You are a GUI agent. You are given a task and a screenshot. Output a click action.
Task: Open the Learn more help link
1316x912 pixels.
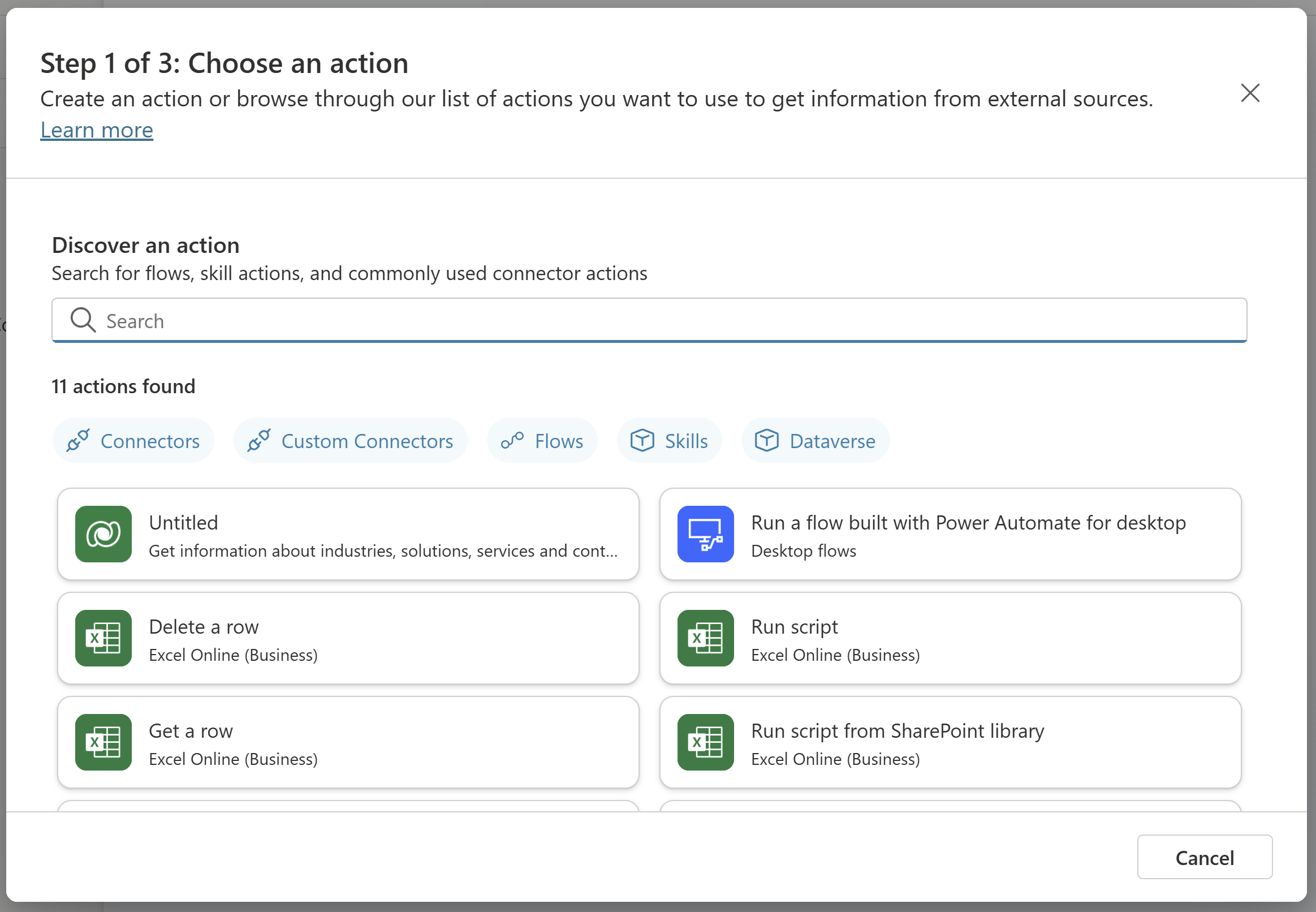click(96, 128)
